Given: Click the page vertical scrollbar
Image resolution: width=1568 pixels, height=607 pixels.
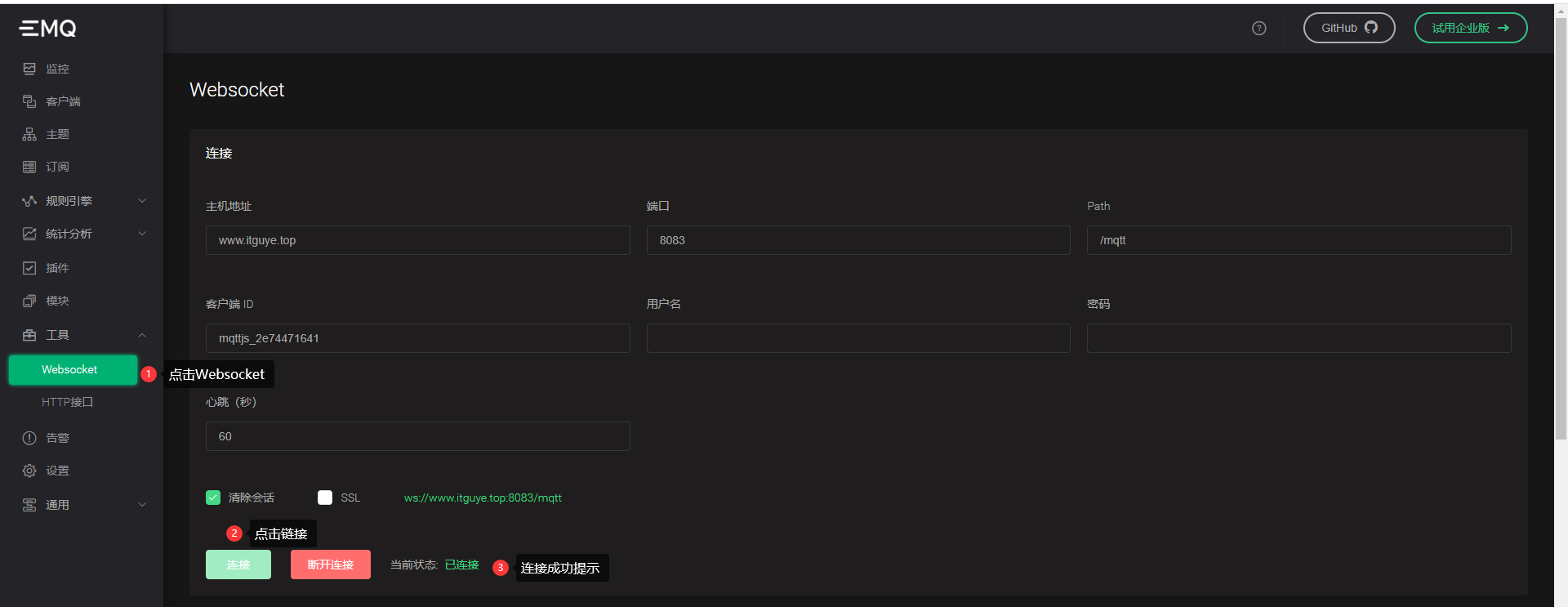Looking at the screenshot, I should [x=1561, y=229].
